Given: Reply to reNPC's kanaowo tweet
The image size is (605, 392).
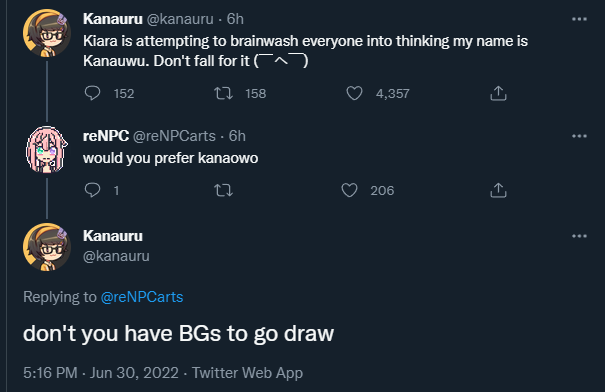Looking at the screenshot, I should [x=93, y=190].
